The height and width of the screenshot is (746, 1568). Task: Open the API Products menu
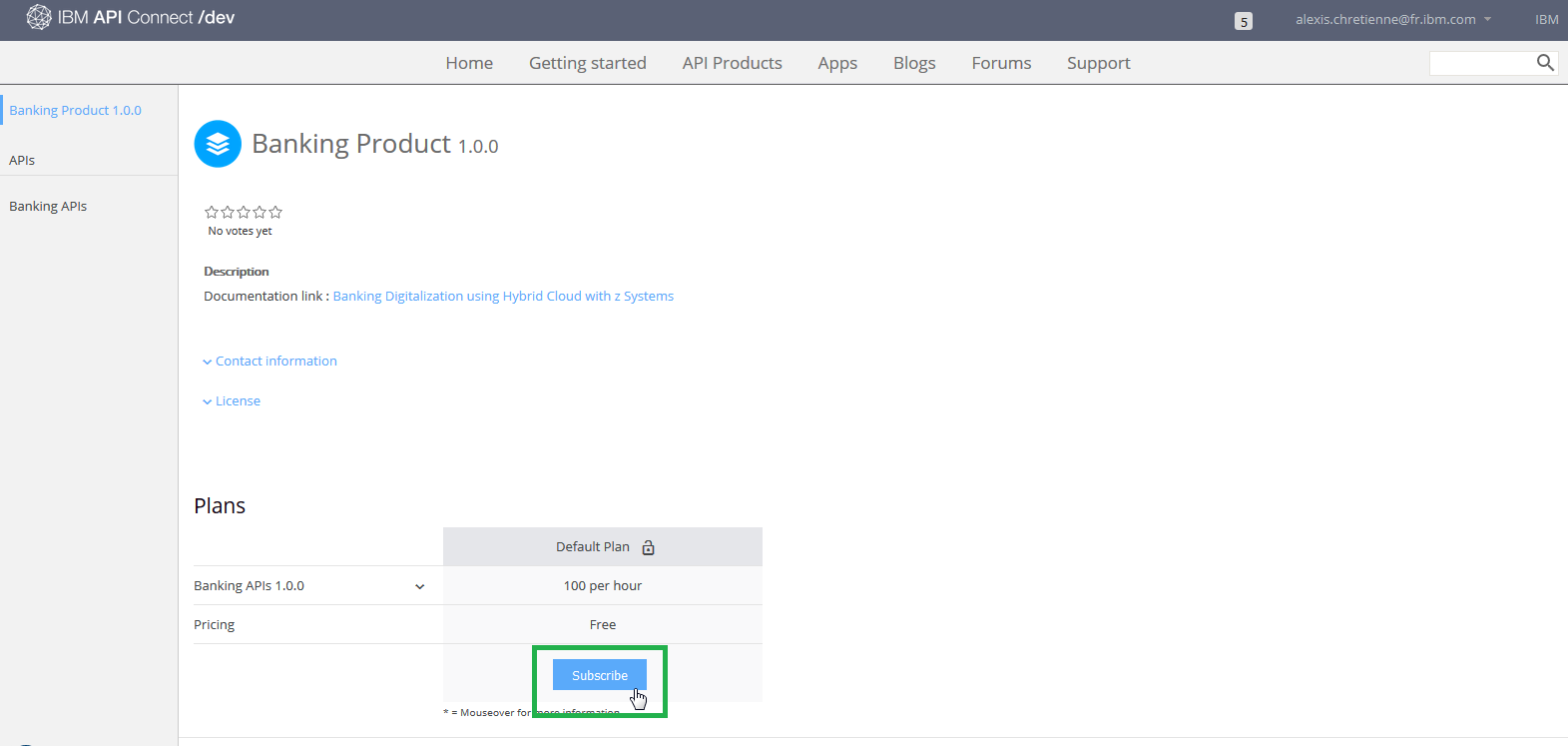coord(733,63)
